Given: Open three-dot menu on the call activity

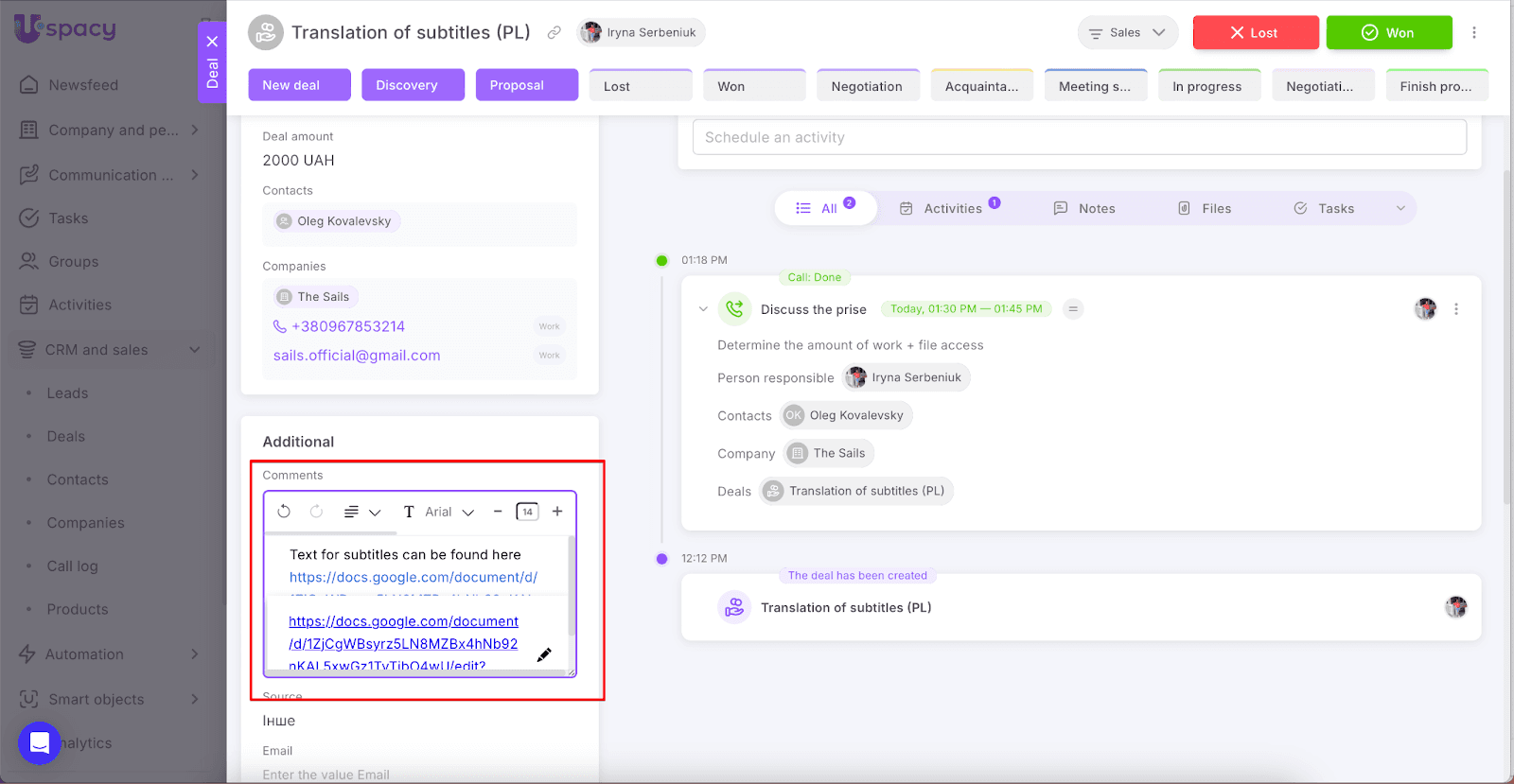Looking at the screenshot, I should [1455, 309].
